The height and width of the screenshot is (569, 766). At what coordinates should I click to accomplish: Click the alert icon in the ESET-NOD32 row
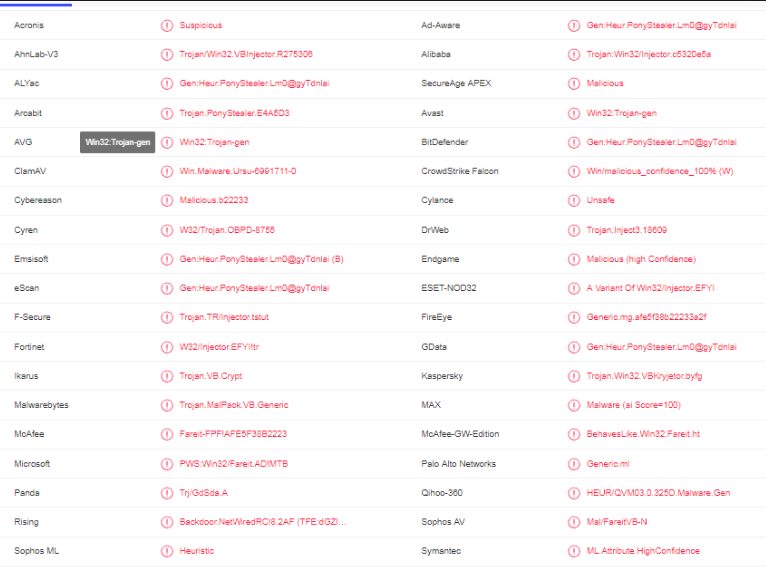574,288
